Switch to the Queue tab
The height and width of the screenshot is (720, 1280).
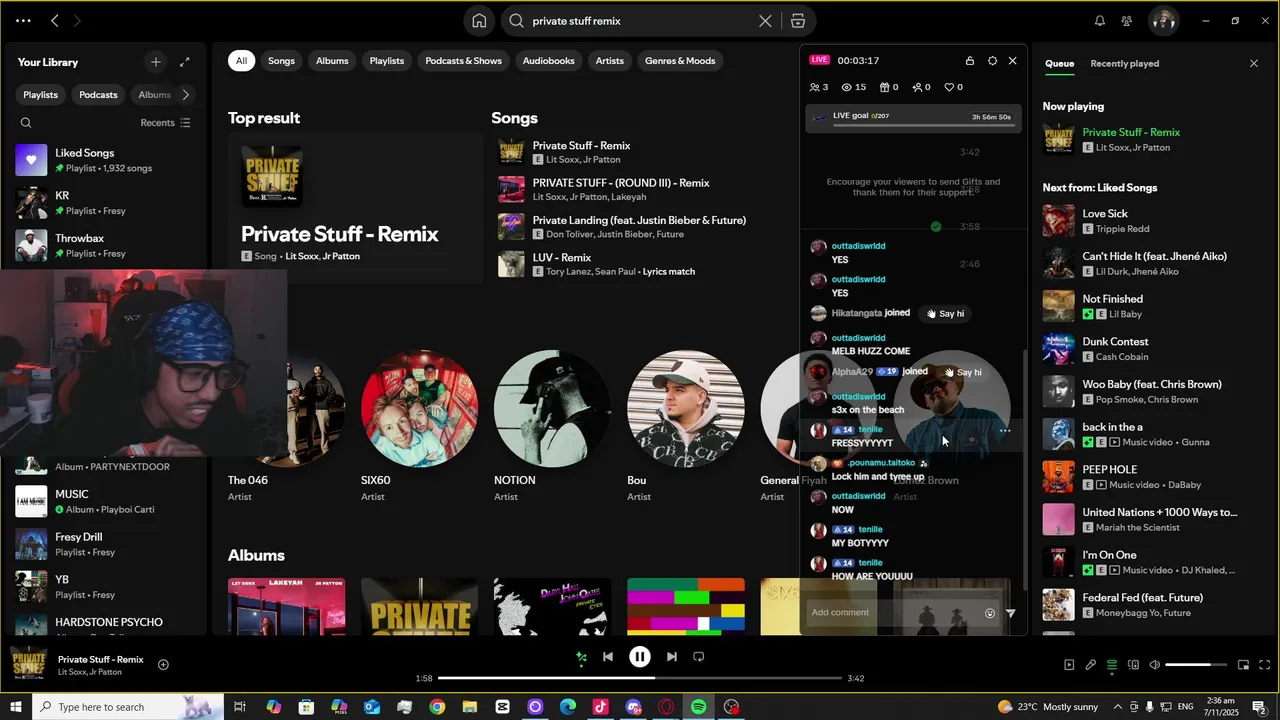[1059, 64]
